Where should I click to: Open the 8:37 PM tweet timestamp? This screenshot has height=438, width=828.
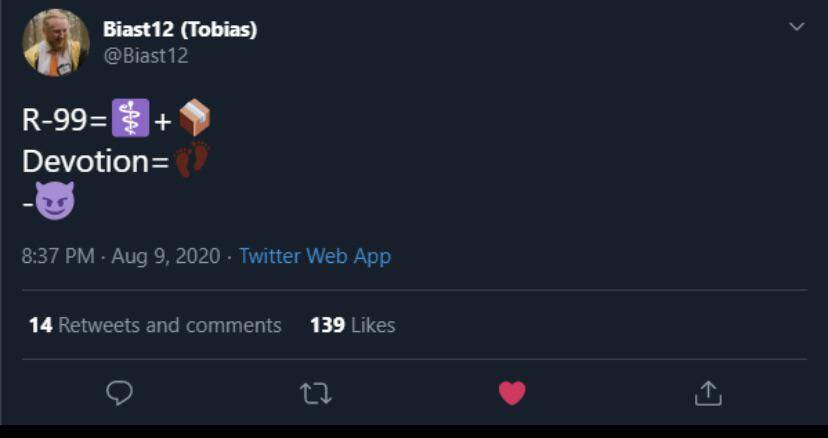[x=58, y=256]
